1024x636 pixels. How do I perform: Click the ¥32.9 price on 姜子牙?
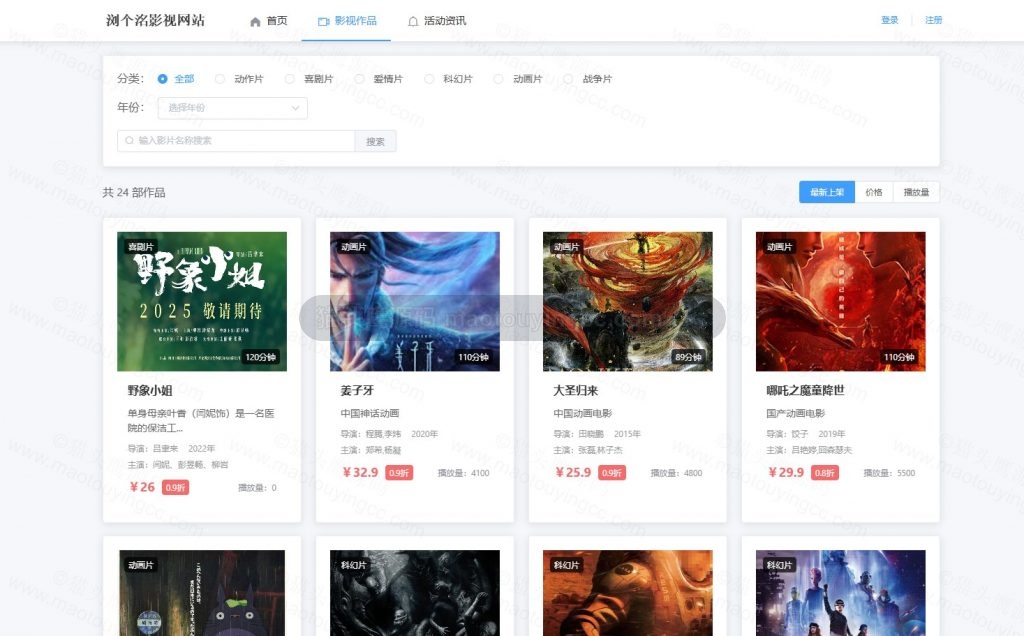(x=360, y=472)
